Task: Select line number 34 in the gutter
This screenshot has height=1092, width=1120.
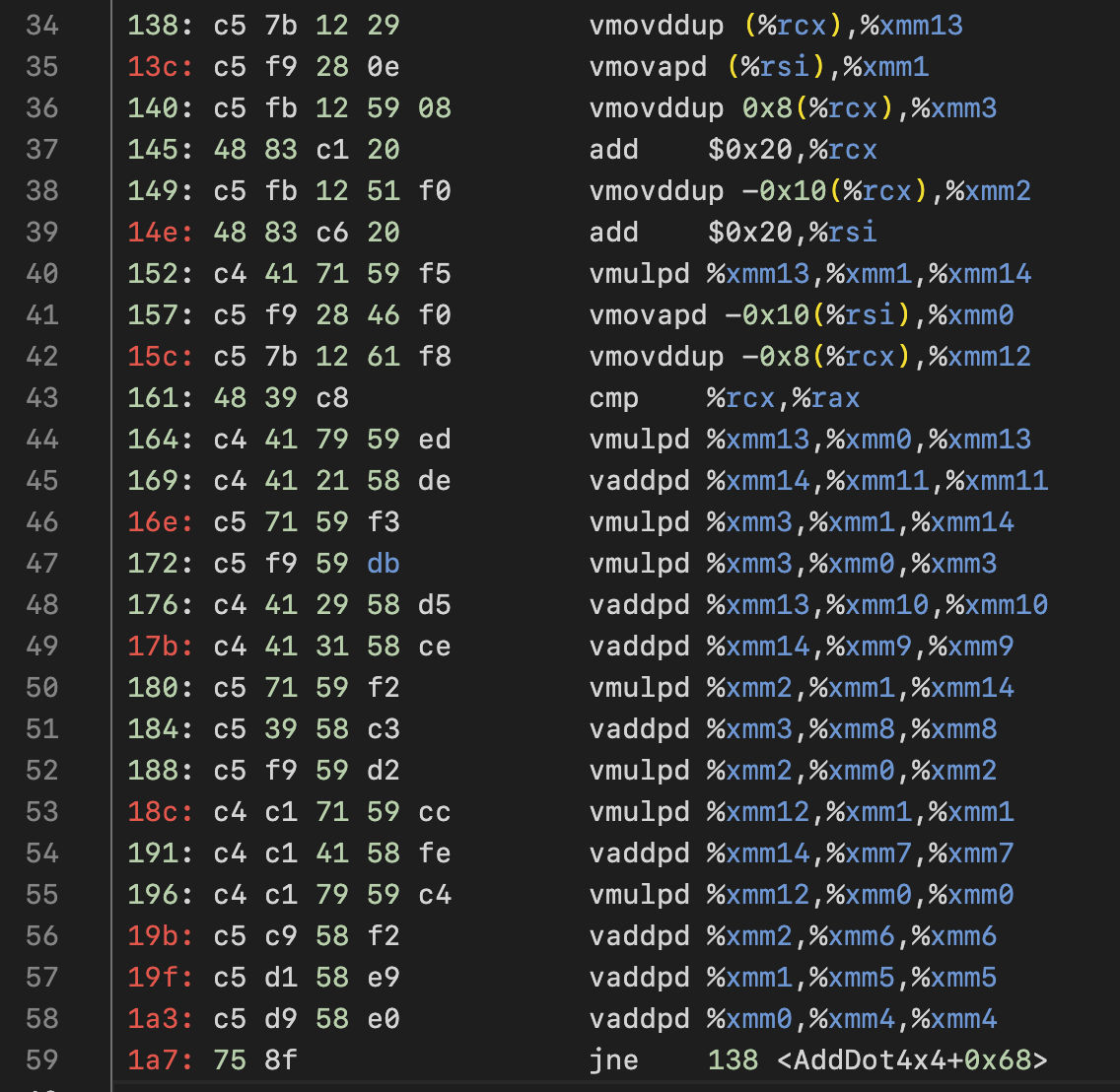Action: (41, 25)
